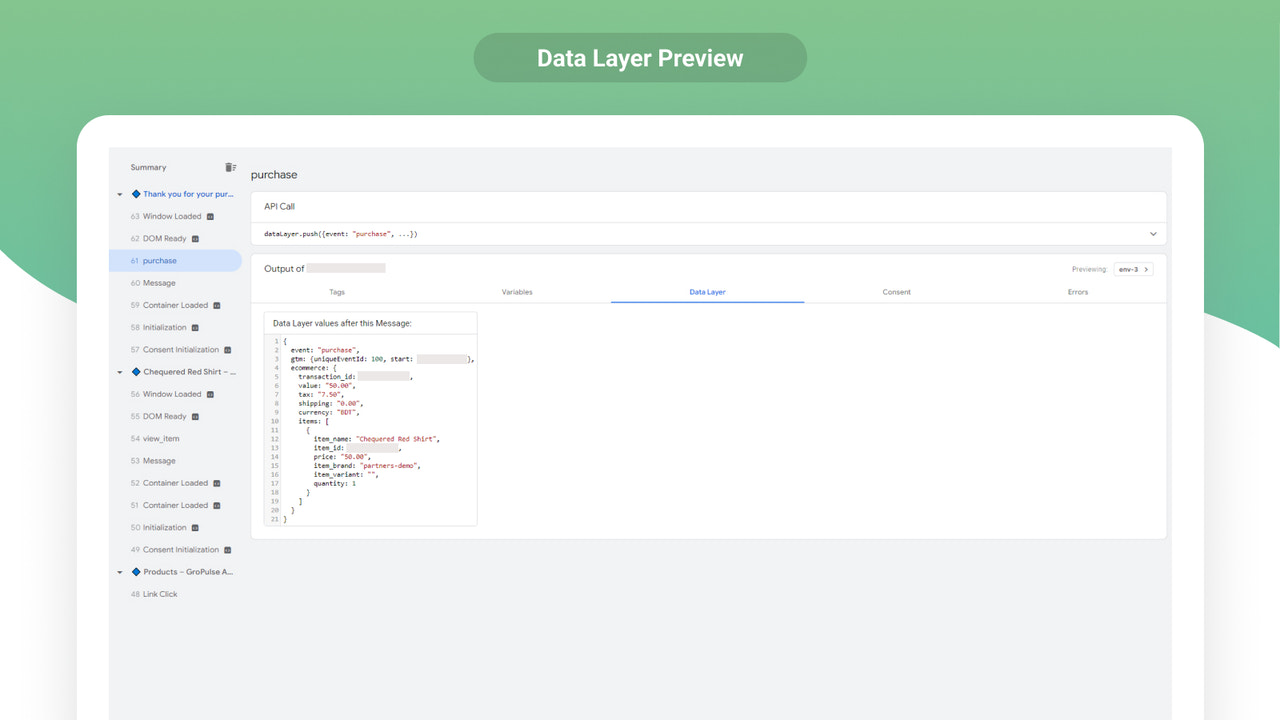Collapse the "Chequered Red Shirt" event group

click(119, 371)
